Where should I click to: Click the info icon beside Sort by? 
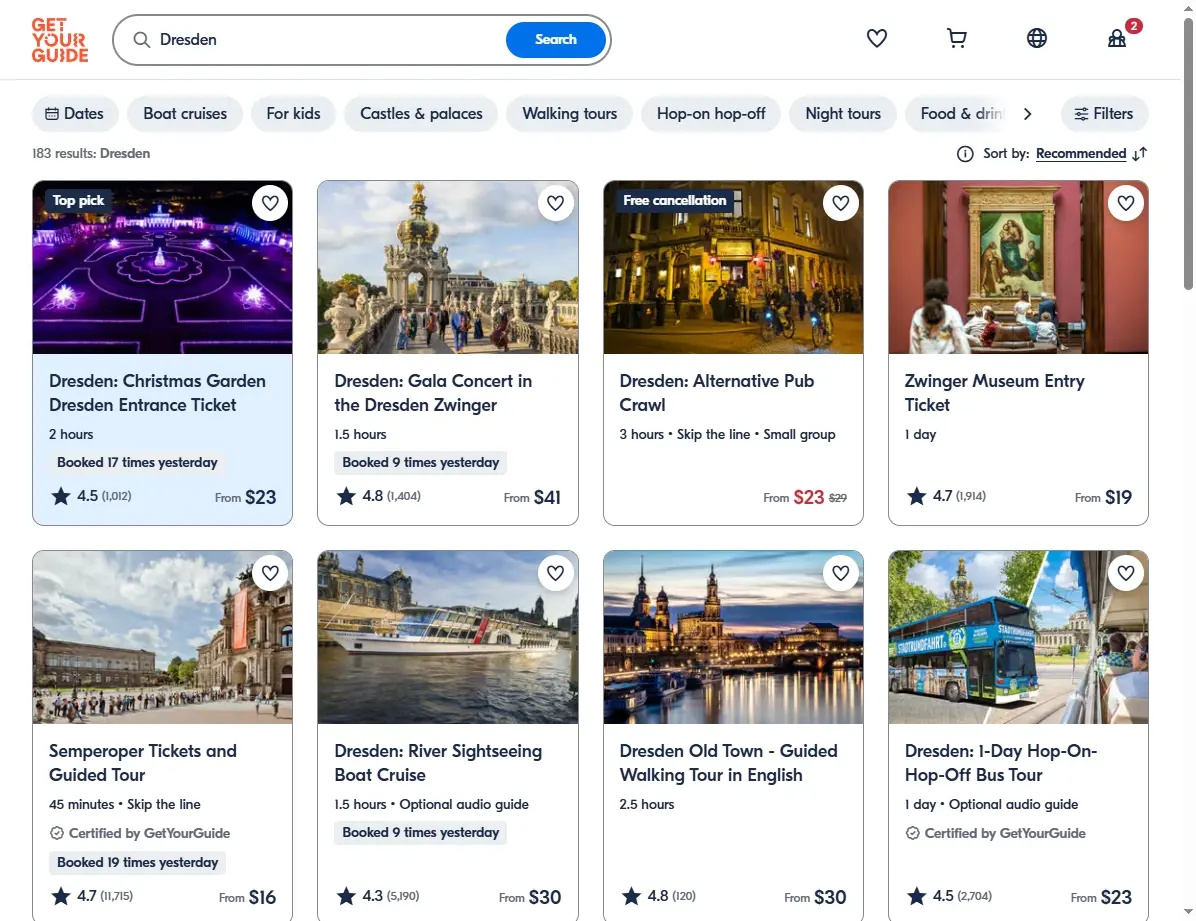pyautogui.click(x=965, y=153)
